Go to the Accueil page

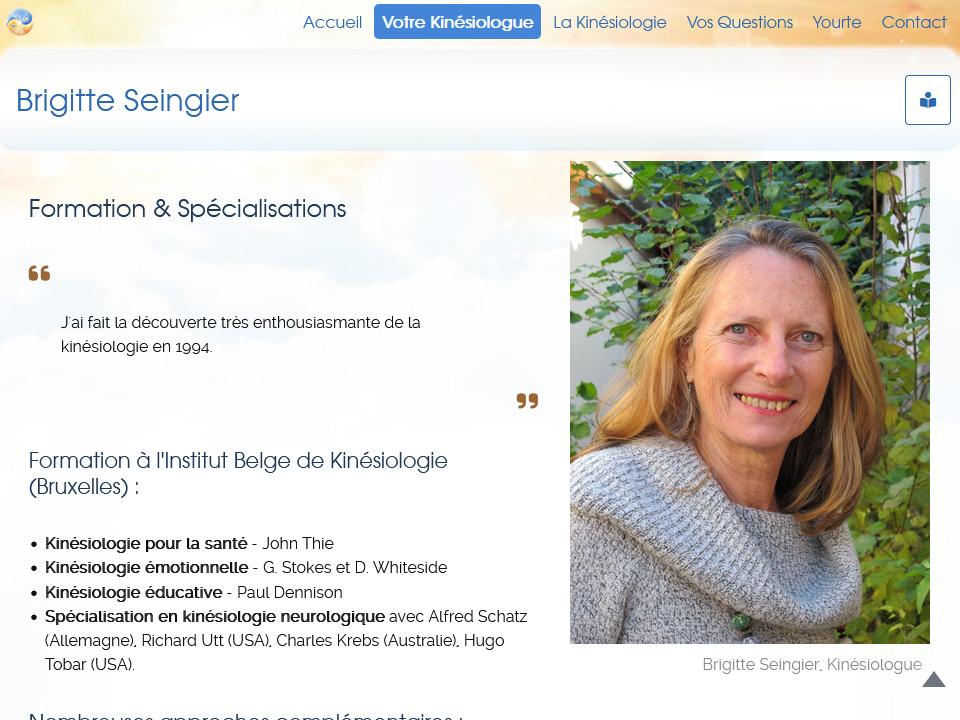(x=332, y=22)
